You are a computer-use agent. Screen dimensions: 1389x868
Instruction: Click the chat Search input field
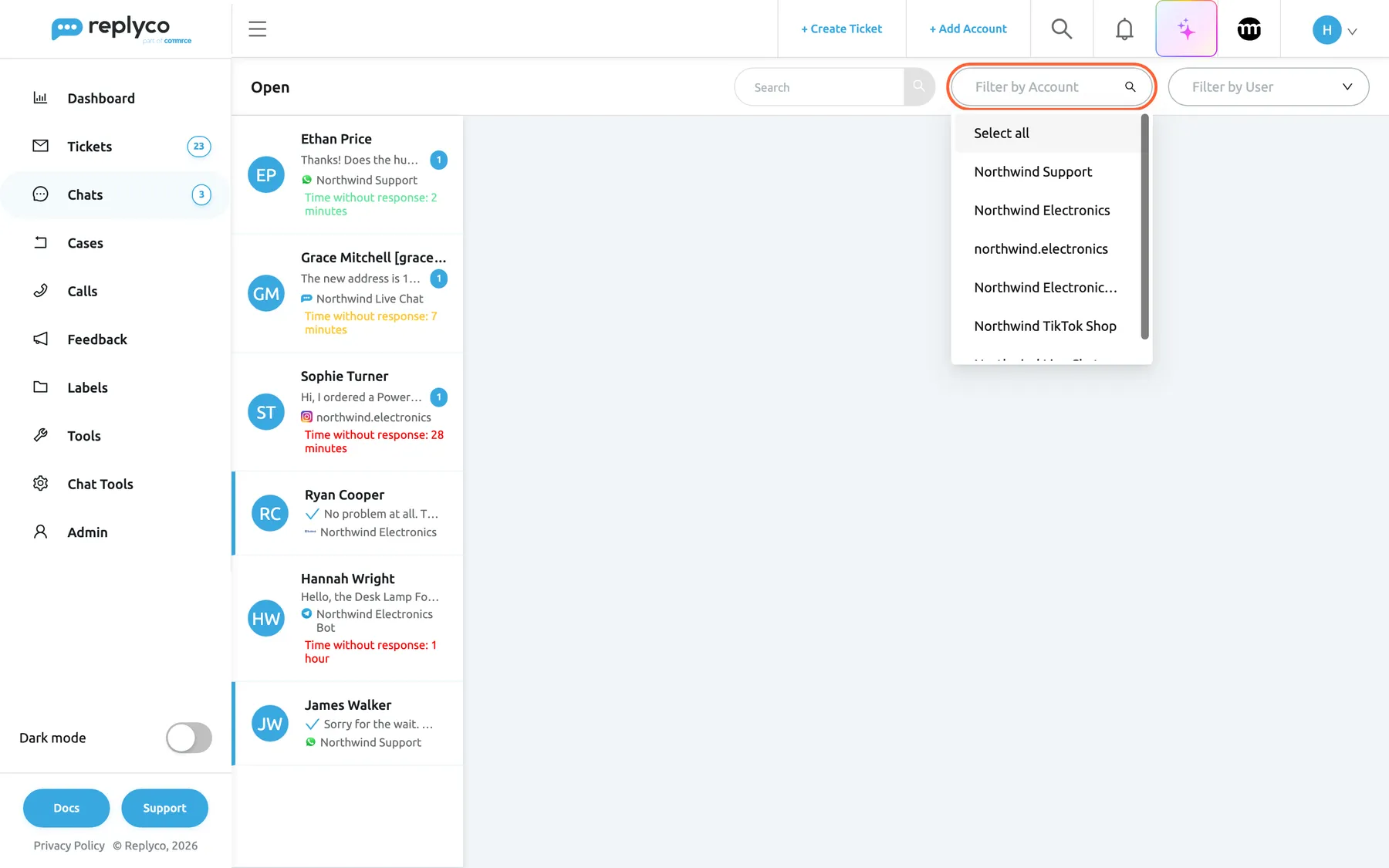pyautogui.click(x=820, y=87)
